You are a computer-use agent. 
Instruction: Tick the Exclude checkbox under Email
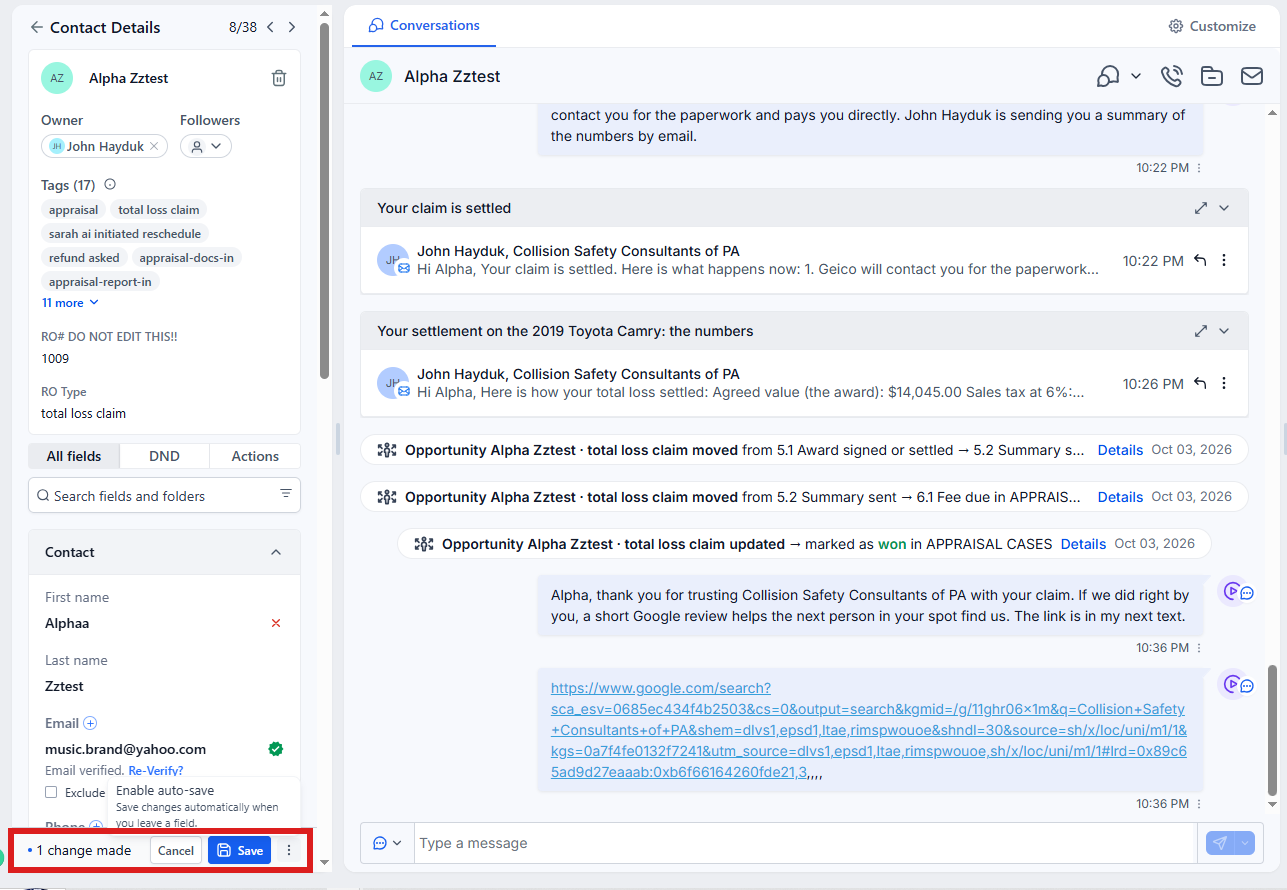point(51,792)
